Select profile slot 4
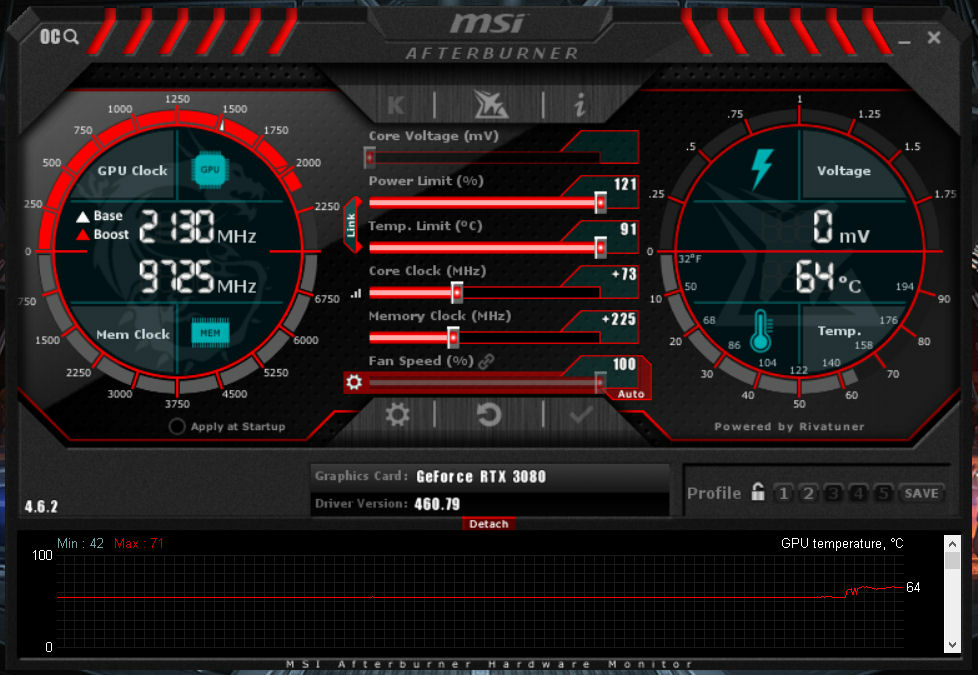 [x=858, y=493]
